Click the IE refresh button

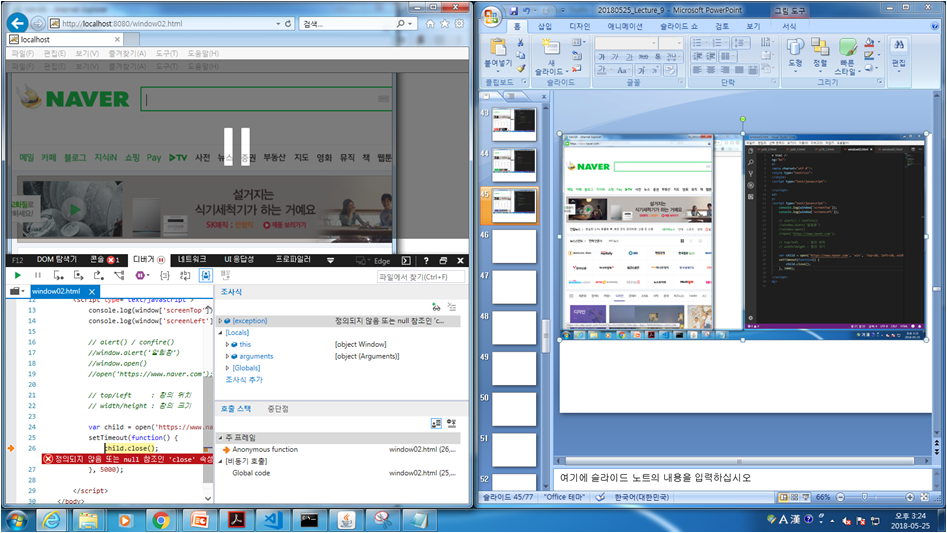[288, 24]
